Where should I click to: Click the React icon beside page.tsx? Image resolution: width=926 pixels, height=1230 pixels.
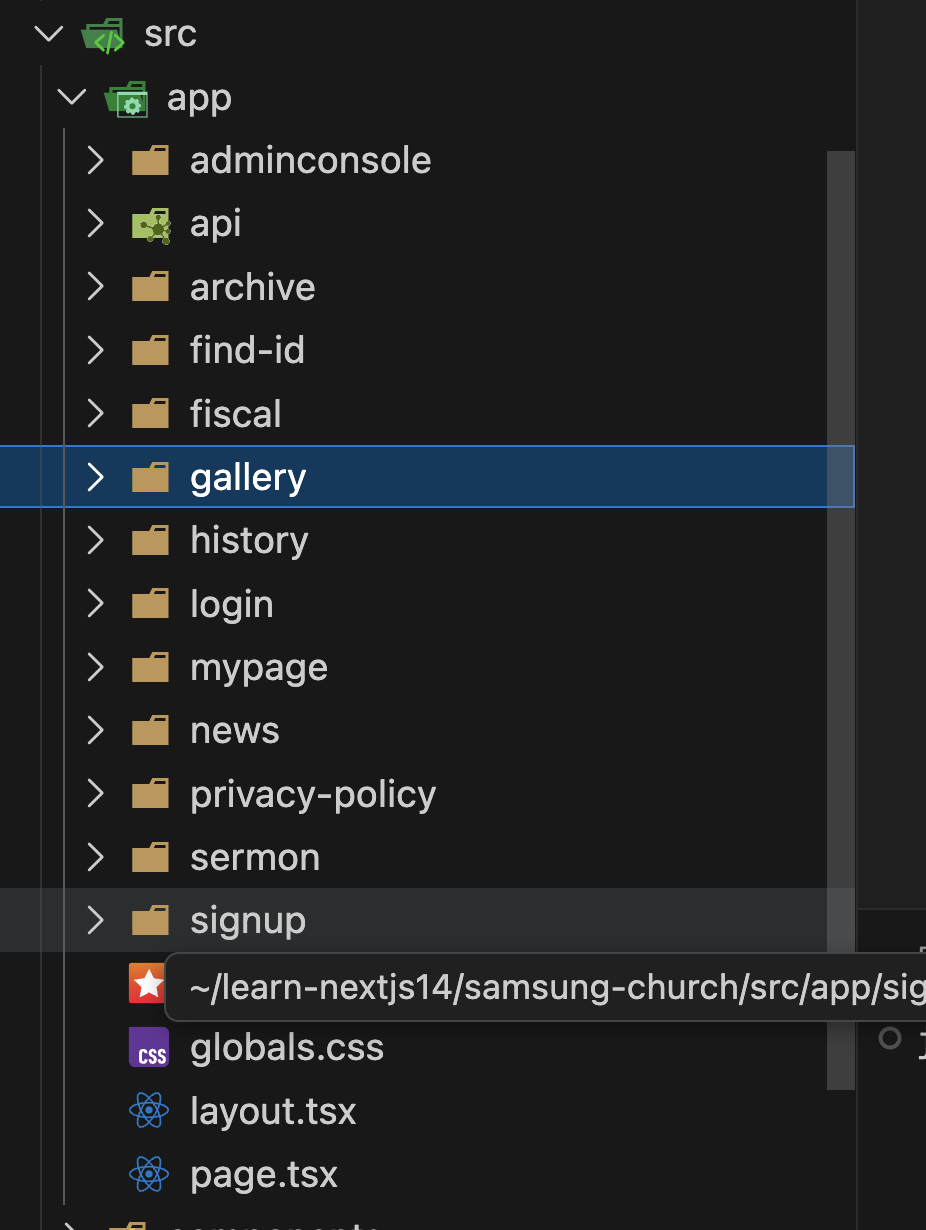tap(149, 1174)
